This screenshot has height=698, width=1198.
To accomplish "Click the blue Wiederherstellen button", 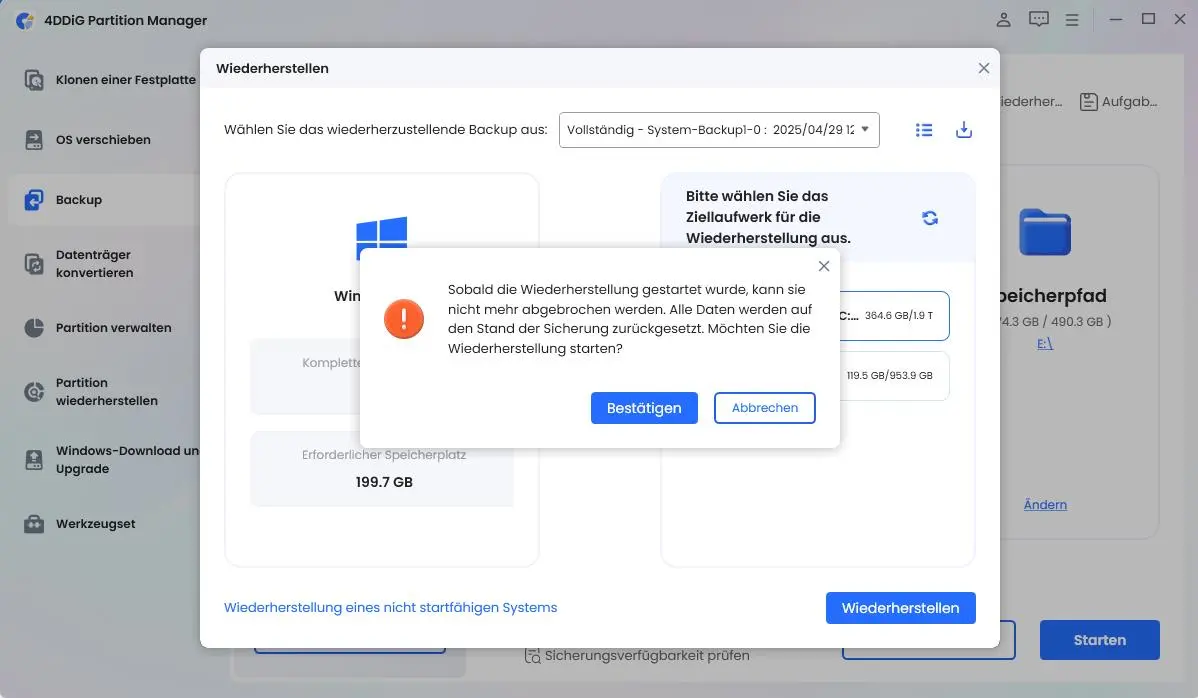I will pyautogui.click(x=900, y=608).
